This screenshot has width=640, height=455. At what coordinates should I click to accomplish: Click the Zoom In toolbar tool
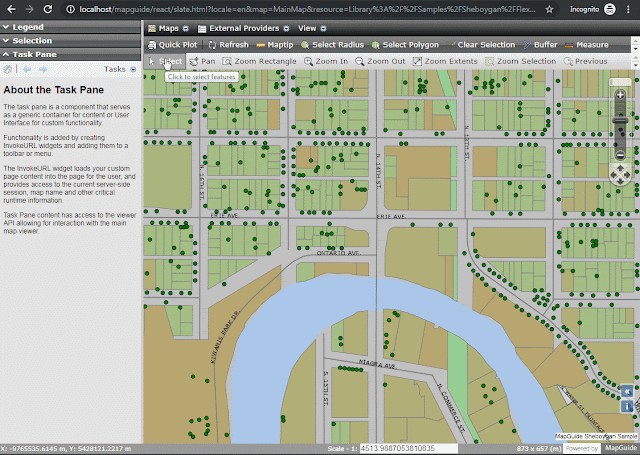coord(326,61)
